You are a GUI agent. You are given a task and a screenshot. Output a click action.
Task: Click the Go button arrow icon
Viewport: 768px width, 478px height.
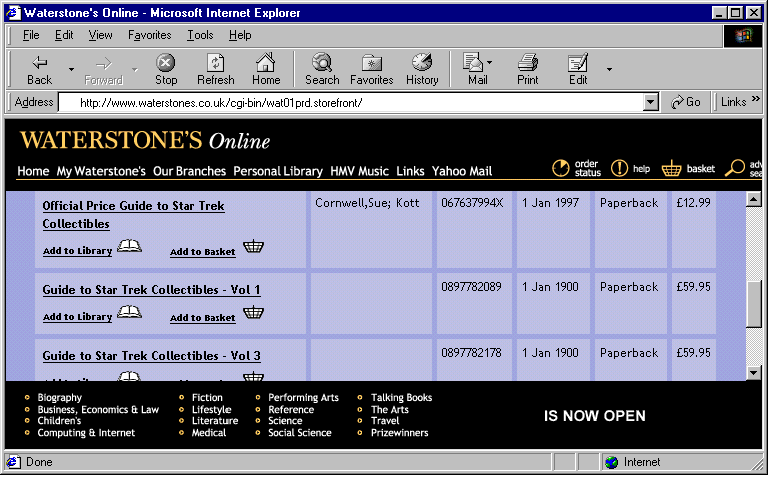[x=677, y=102]
